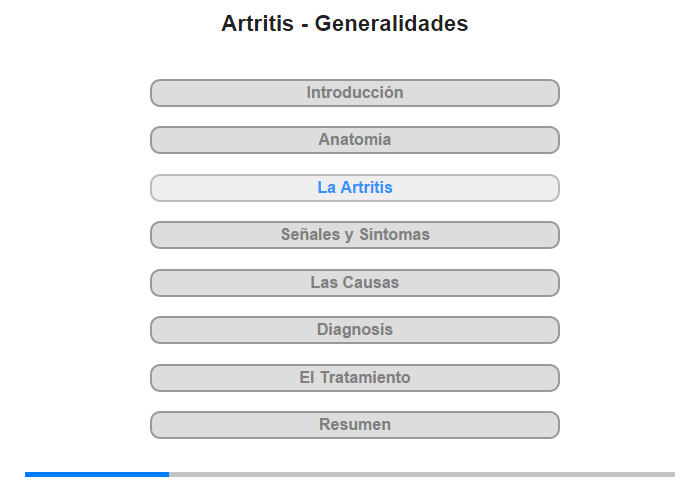
Task: Open the Resumen section
Action: [354, 425]
